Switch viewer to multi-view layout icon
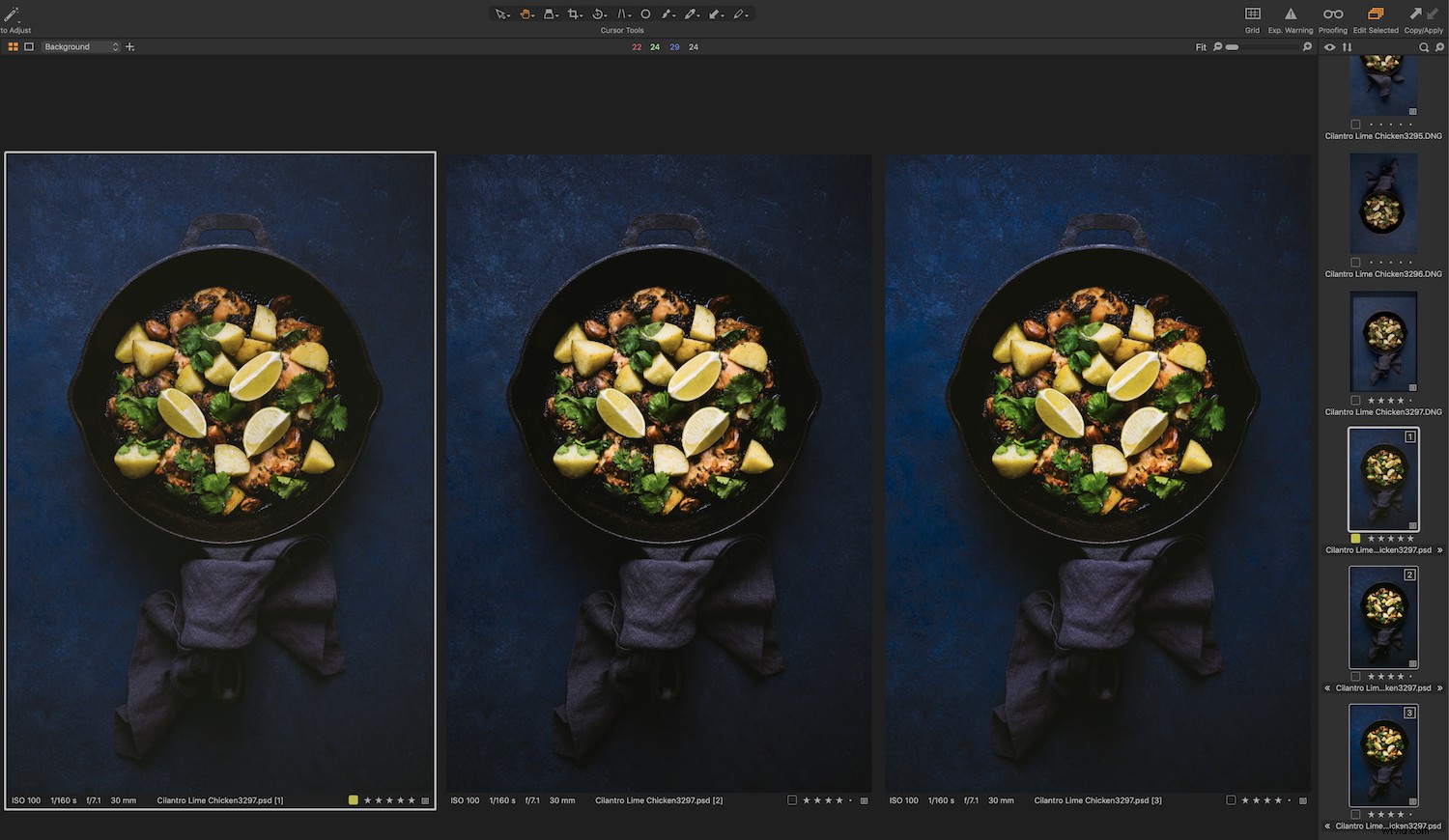 (x=13, y=46)
